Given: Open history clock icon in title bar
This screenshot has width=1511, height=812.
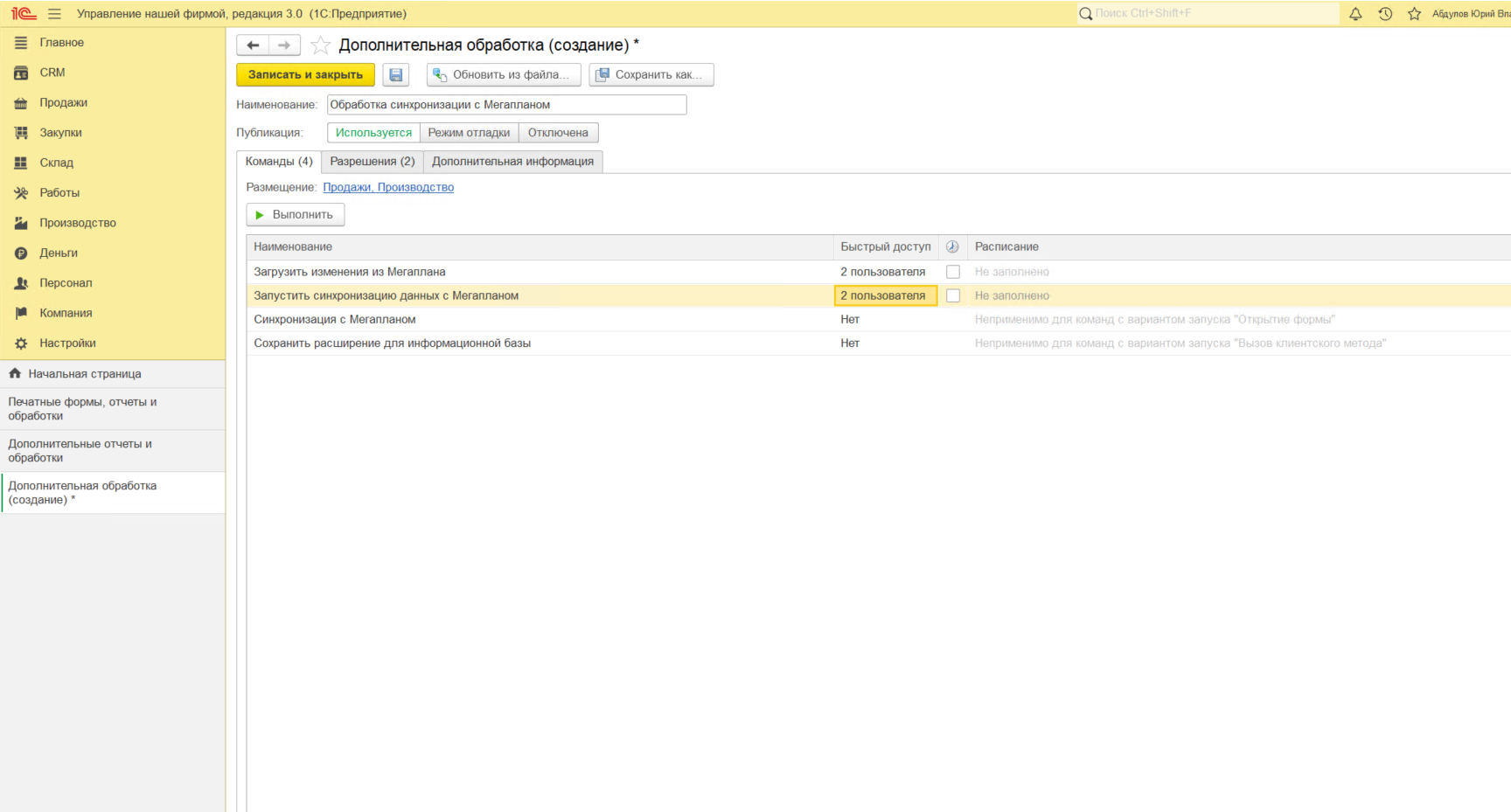Looking at the screenshot, I should [1385, 14].
